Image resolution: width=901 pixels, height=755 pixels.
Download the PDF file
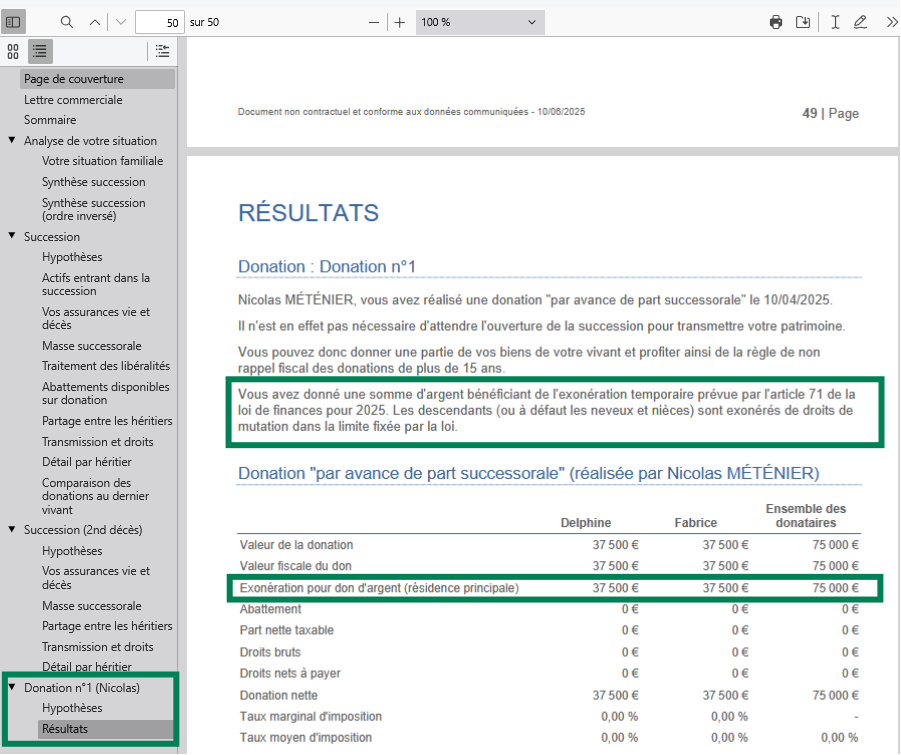tap(803, 22)
